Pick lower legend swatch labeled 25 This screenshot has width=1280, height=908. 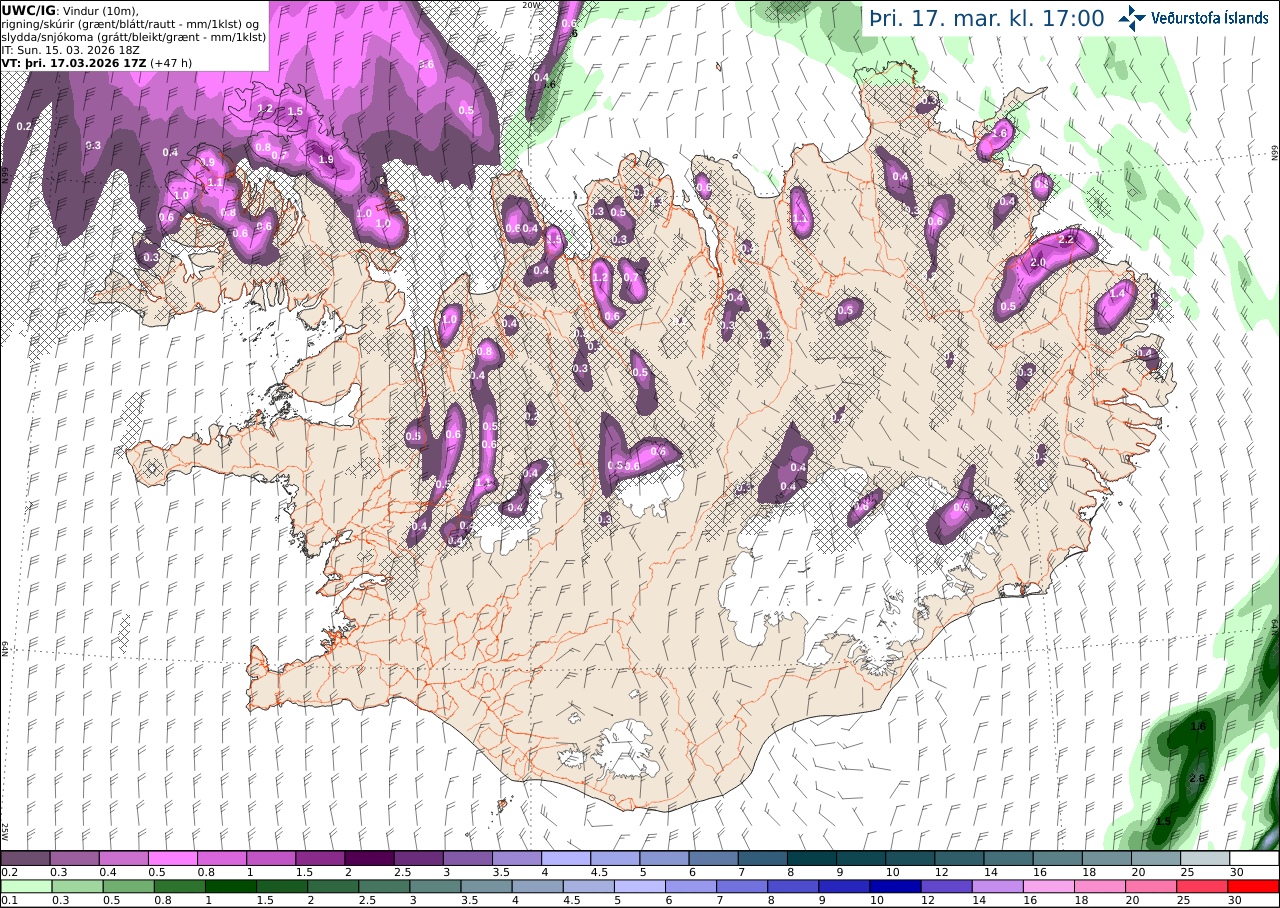[x=1203, y=886]
